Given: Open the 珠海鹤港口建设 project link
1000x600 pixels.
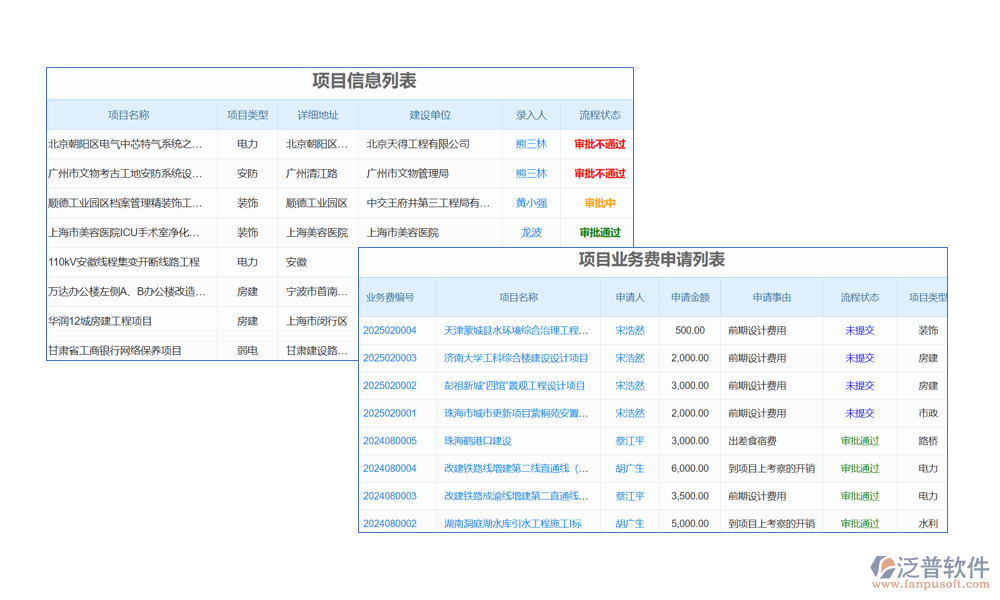Looking at the screenshot, I should click(478, 441).
